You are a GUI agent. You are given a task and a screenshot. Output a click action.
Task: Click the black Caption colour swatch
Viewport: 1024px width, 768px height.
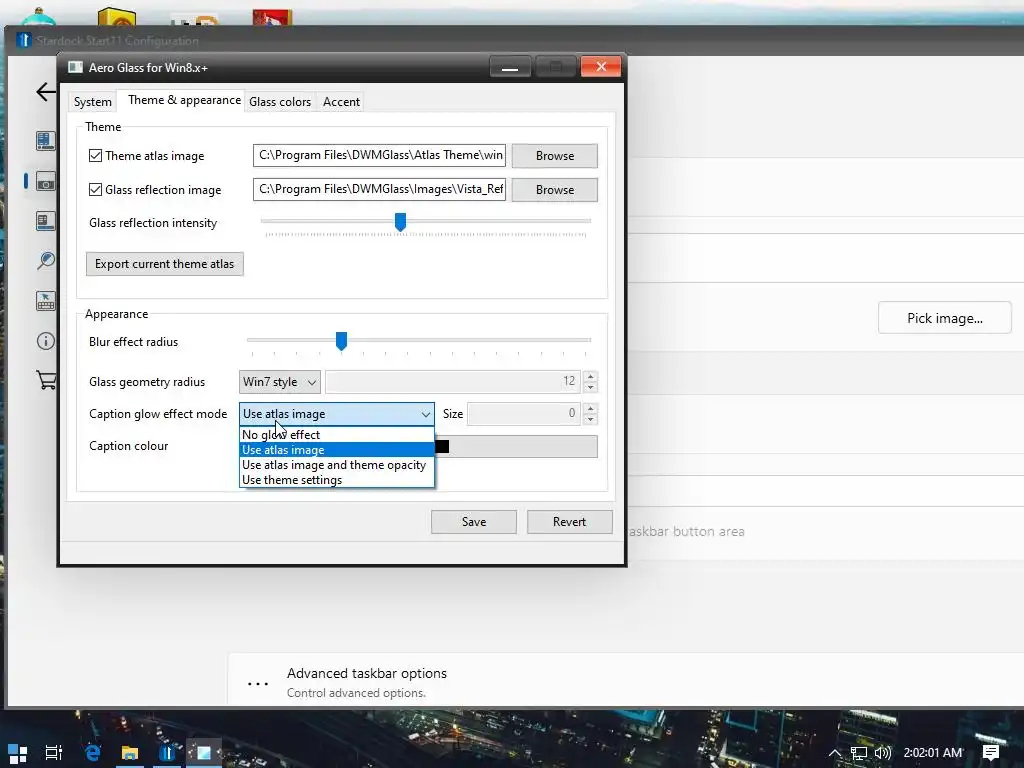pos(442,446)
